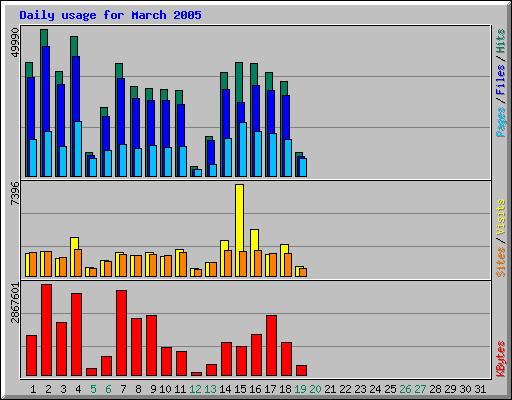Click day number 17 on the axis
This screenshot has height=400, width=512.
point(270,389)
